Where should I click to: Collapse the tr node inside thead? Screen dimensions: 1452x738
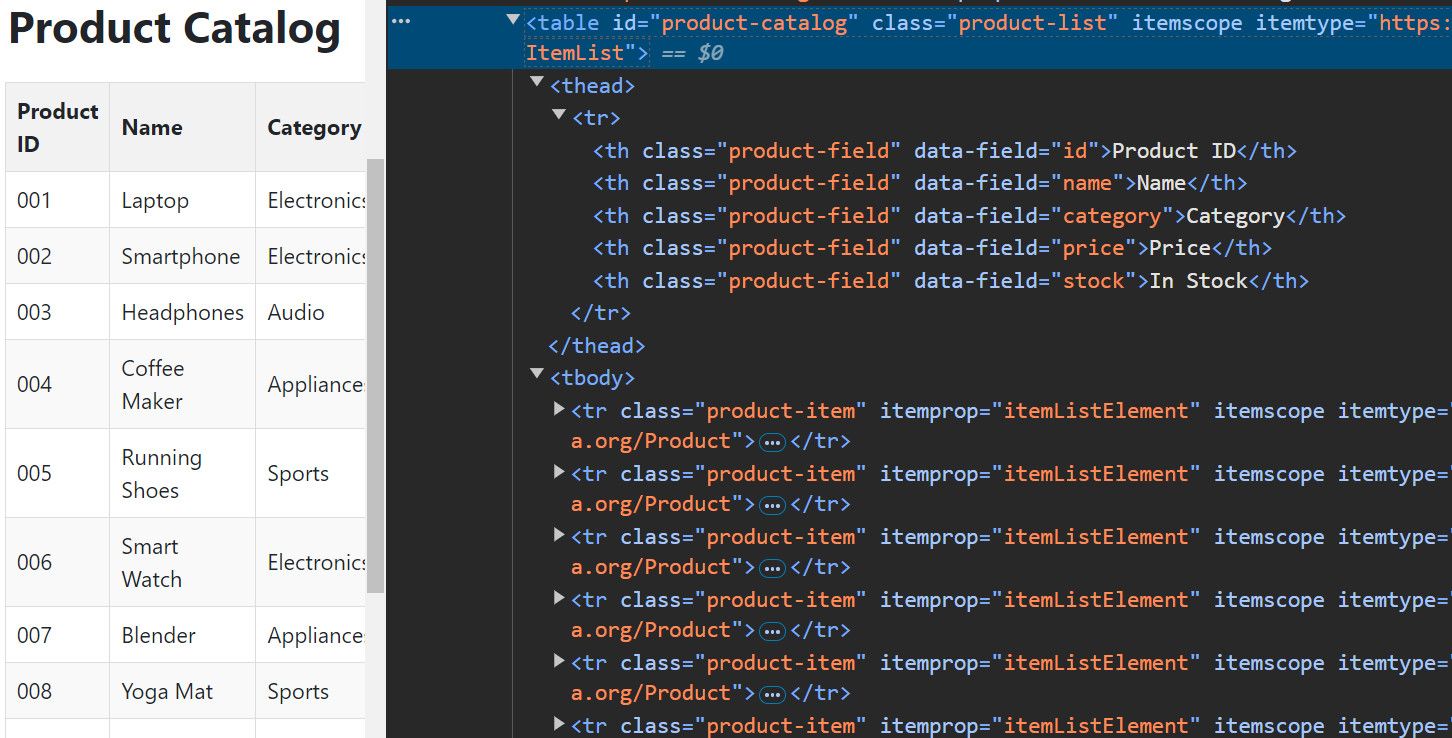[x=560, y=115]
